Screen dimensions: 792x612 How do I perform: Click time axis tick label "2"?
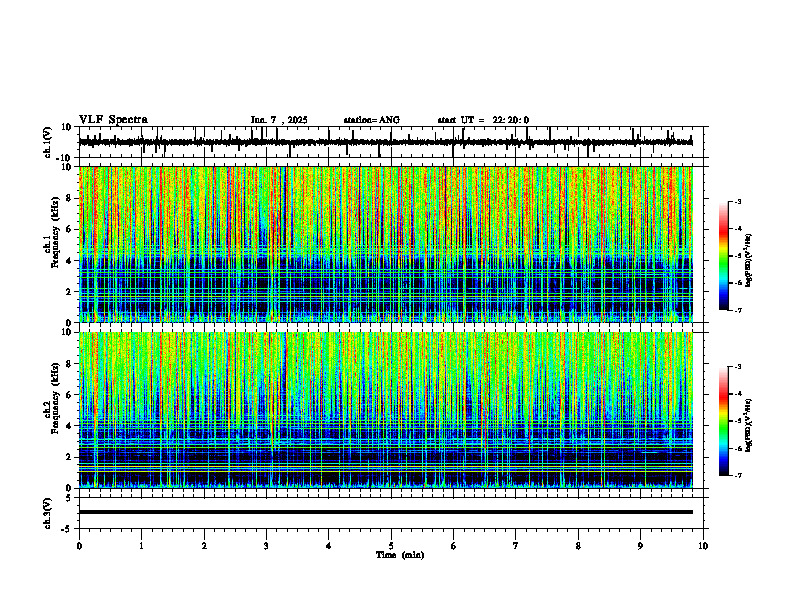click(x=204, y=546)
